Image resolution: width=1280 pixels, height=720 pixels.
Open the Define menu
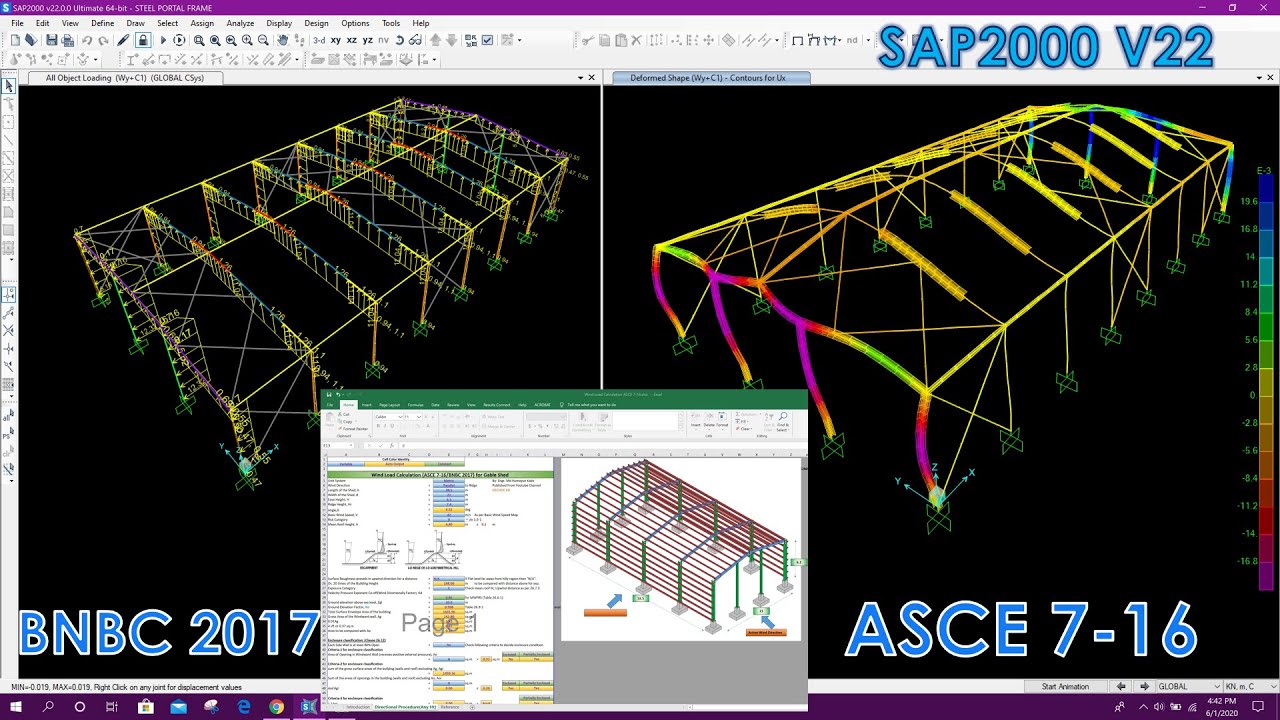102,23
